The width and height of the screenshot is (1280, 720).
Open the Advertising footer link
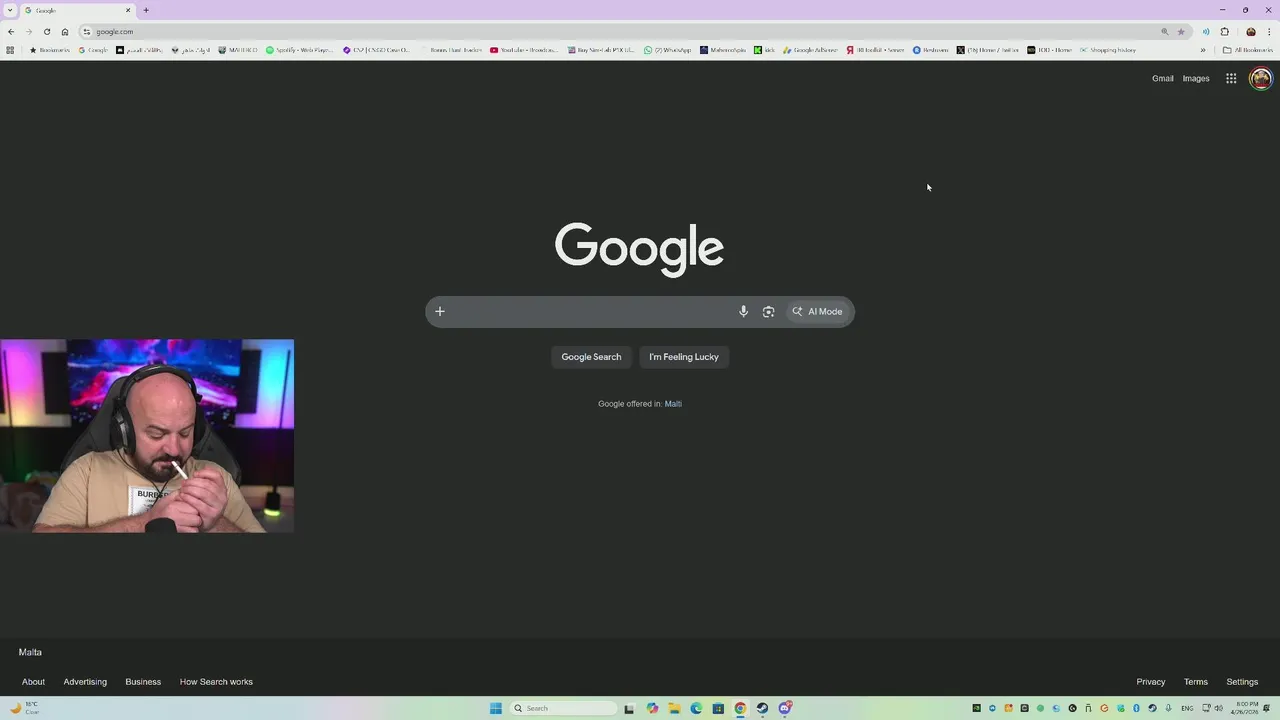pyautogui.click(x=85, y=682)
